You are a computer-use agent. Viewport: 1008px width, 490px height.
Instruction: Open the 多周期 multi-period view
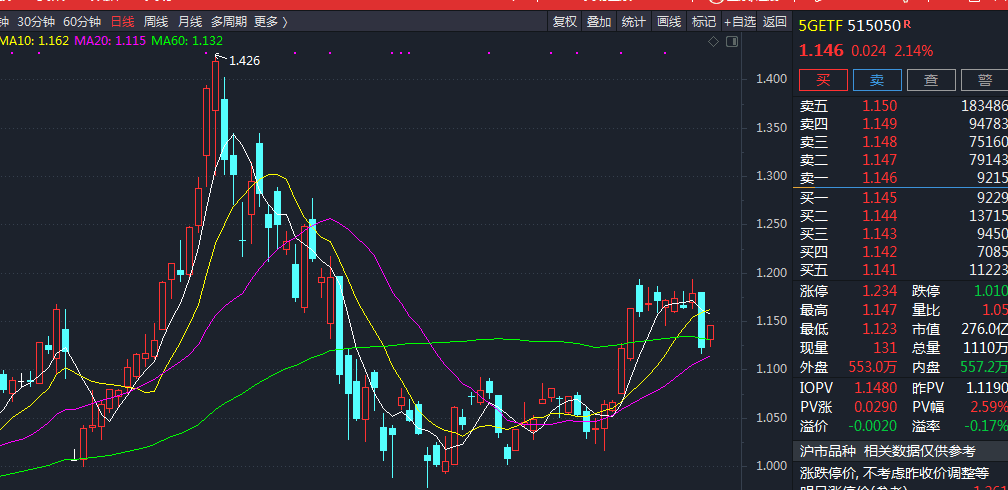coord(229,22)
